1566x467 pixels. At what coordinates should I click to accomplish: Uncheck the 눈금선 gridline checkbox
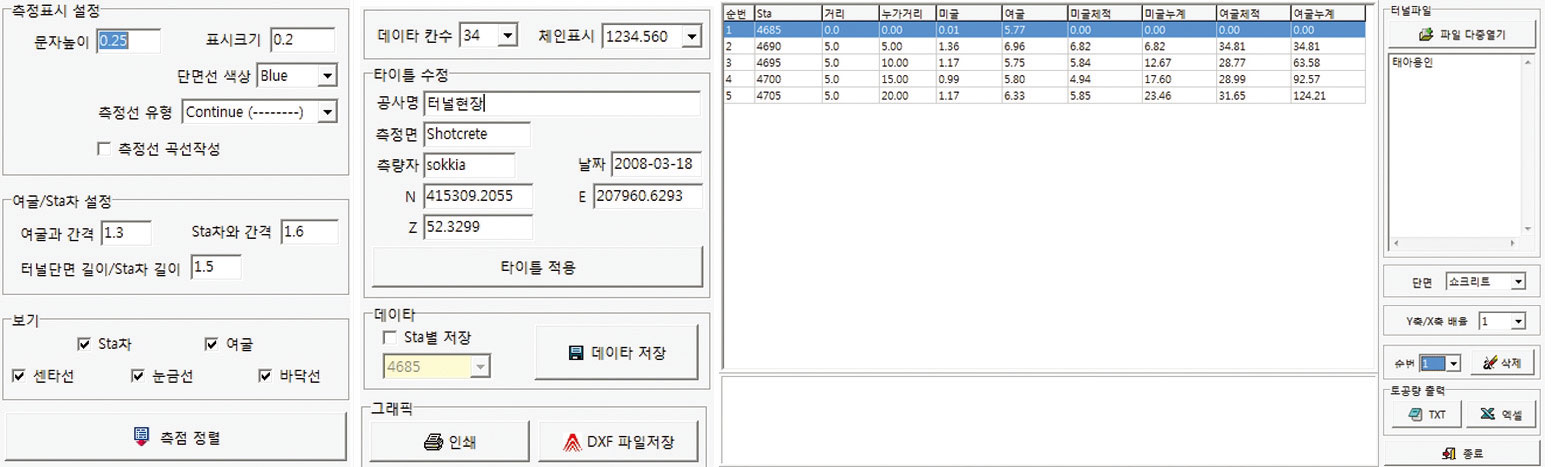click(x=139, y=376)
